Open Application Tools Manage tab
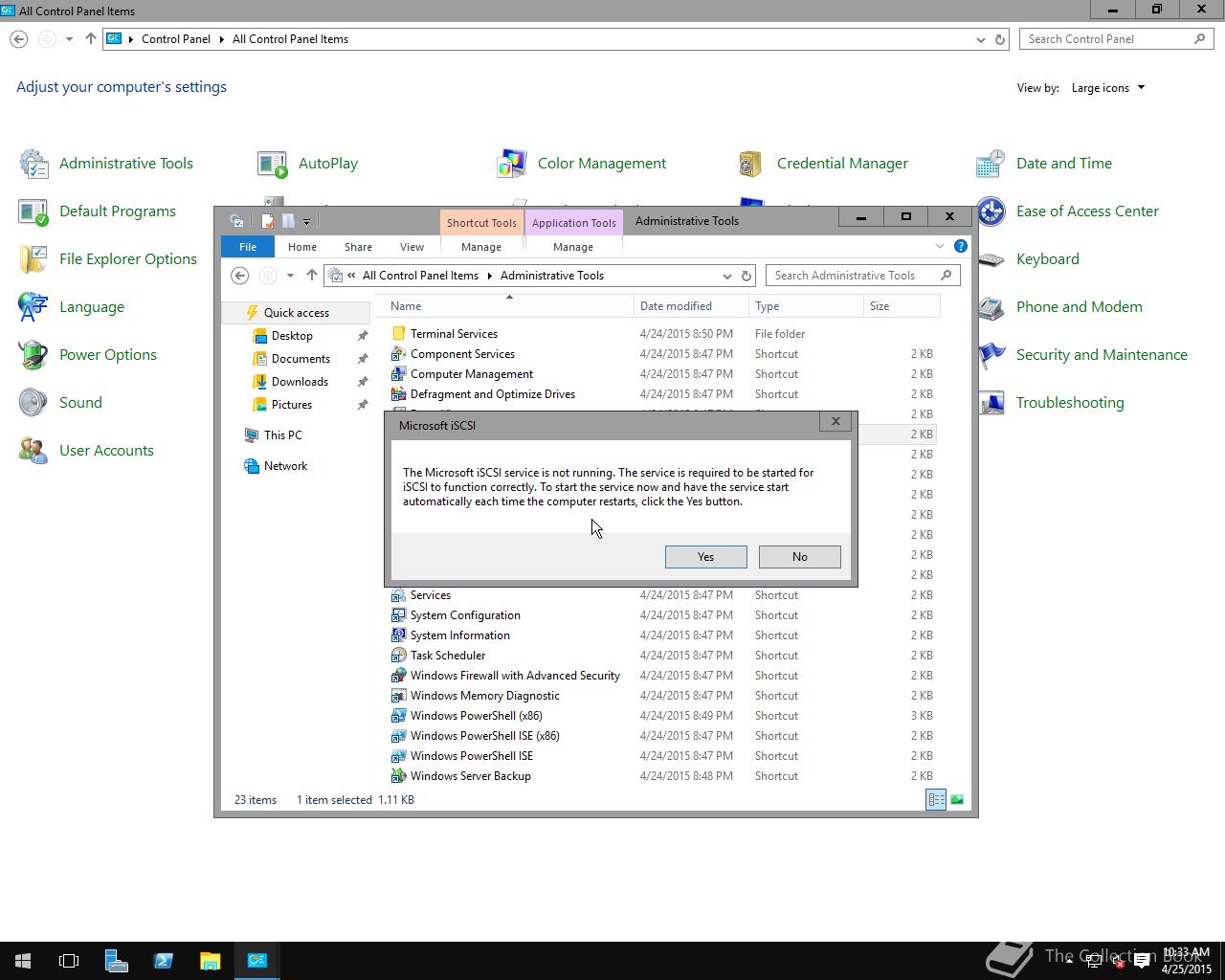 573,247
